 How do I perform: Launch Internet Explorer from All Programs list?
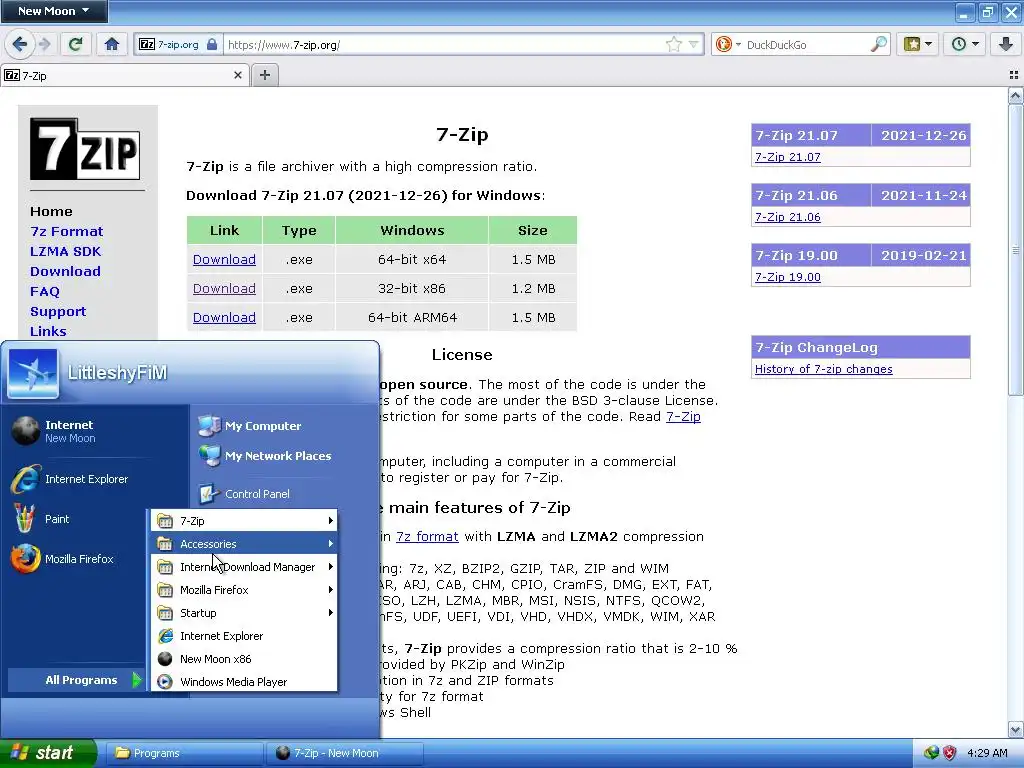[245, 636]
